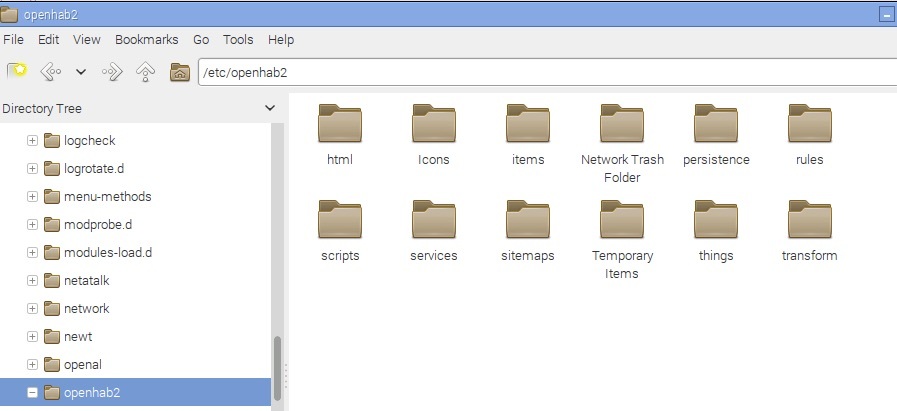The height and width of the screenshot is (411, 897).
Task: Click the new folder toolbar icon
Action: (17, 72)
